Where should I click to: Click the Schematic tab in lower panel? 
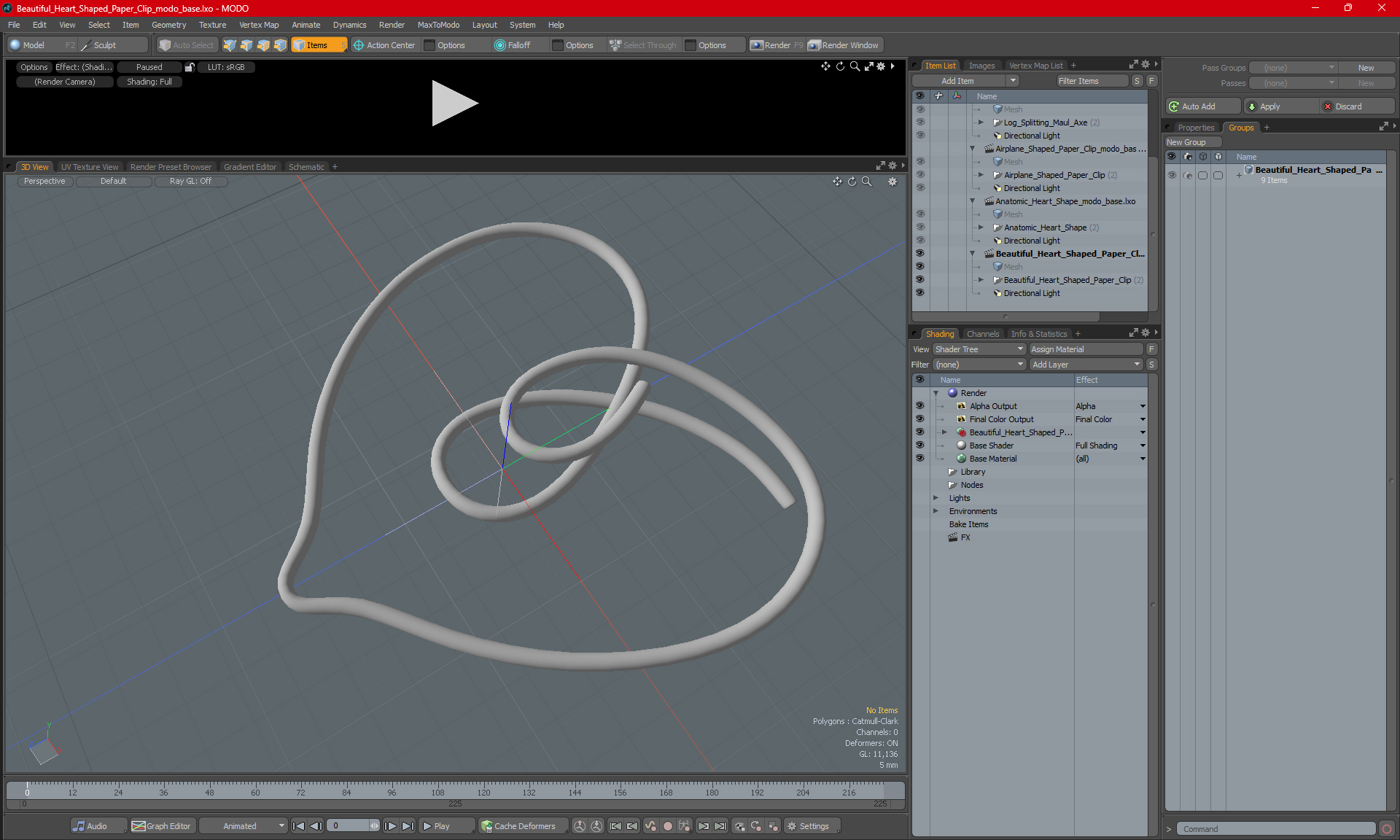309,166
